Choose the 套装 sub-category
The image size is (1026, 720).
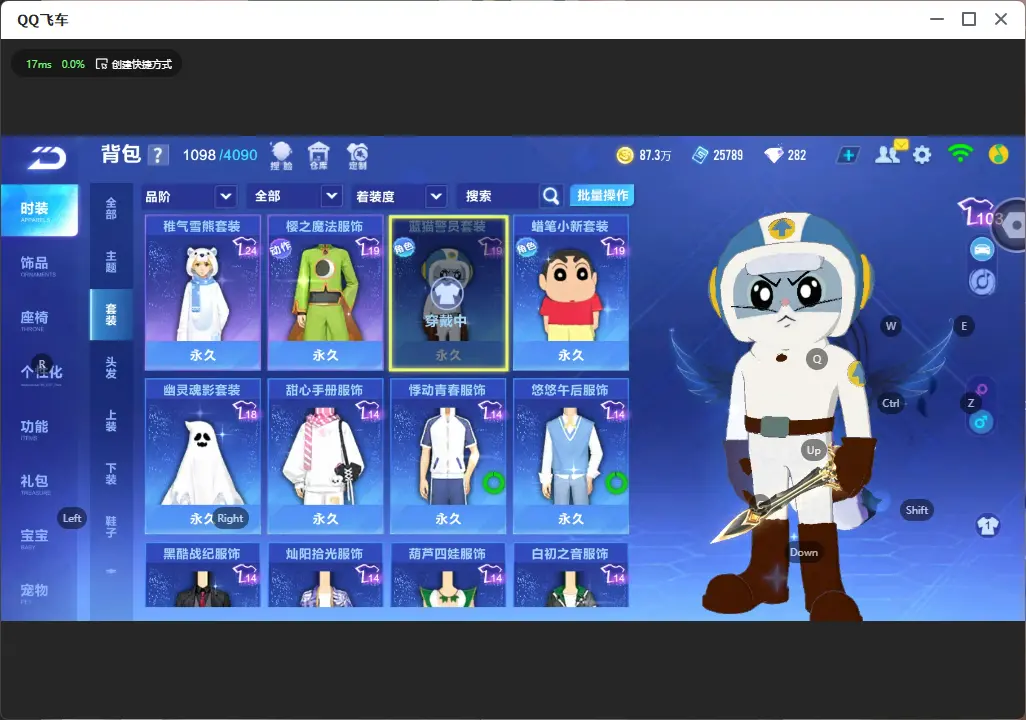point(111,315)
